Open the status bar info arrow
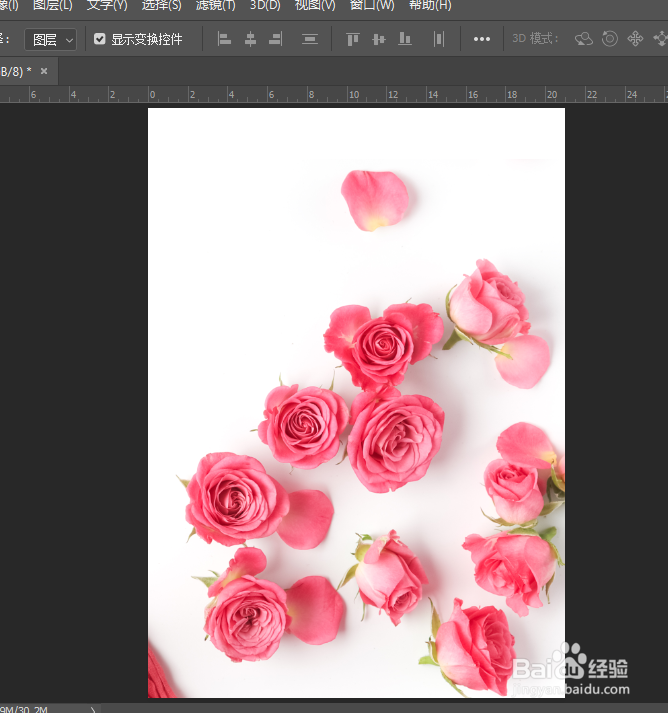Viewport: 668px width, 713px height. [93, 709]
